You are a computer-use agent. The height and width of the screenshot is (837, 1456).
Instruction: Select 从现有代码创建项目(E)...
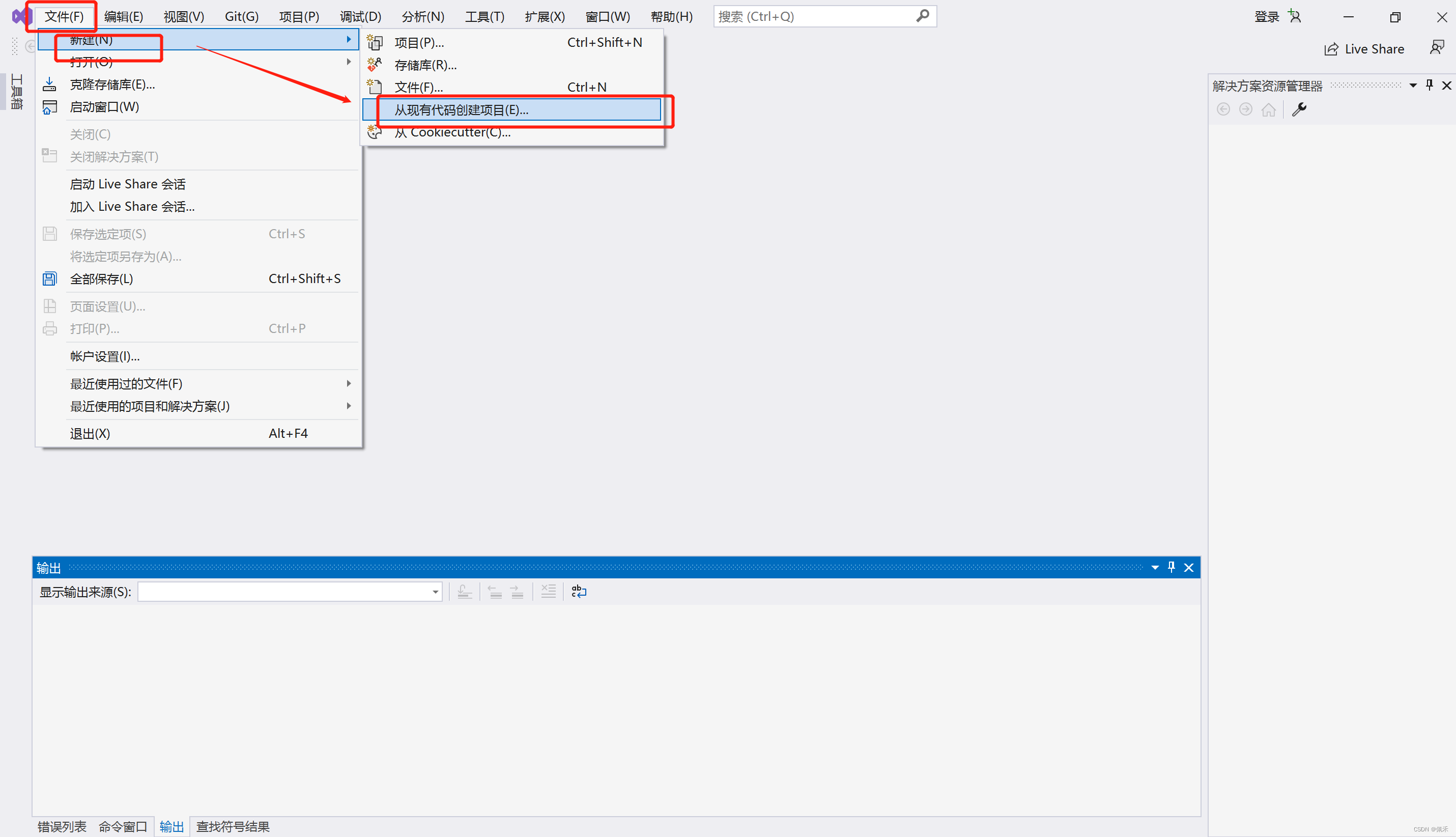(x=511, y=110)
